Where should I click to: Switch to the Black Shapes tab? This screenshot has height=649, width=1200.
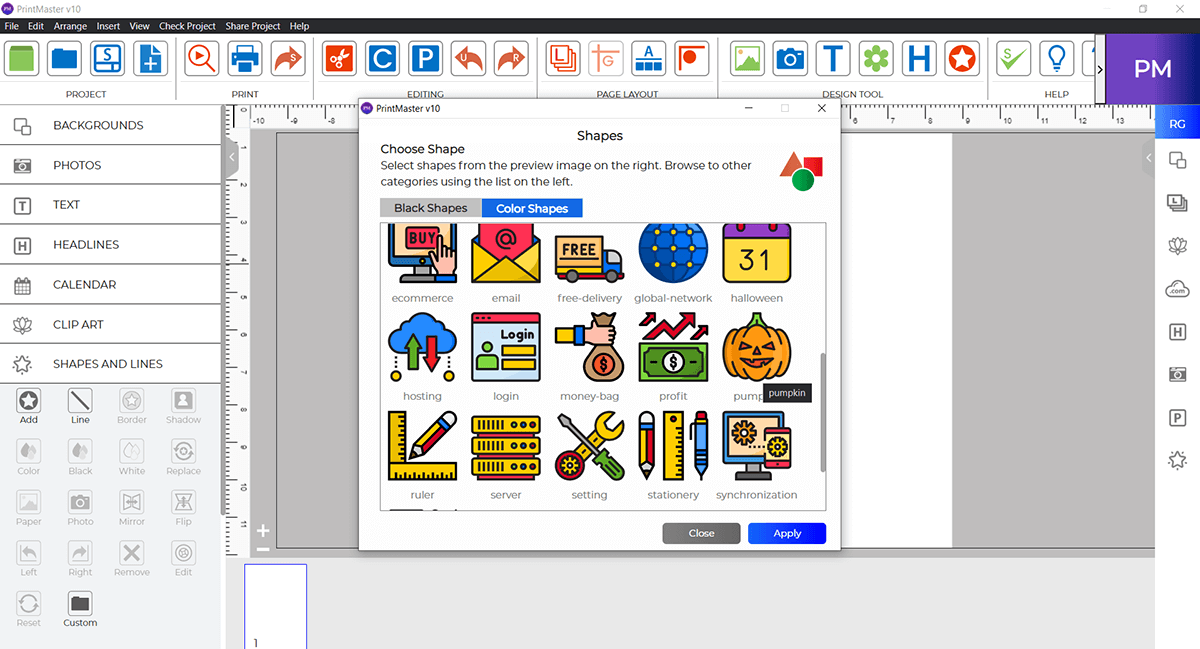(430, 208)
